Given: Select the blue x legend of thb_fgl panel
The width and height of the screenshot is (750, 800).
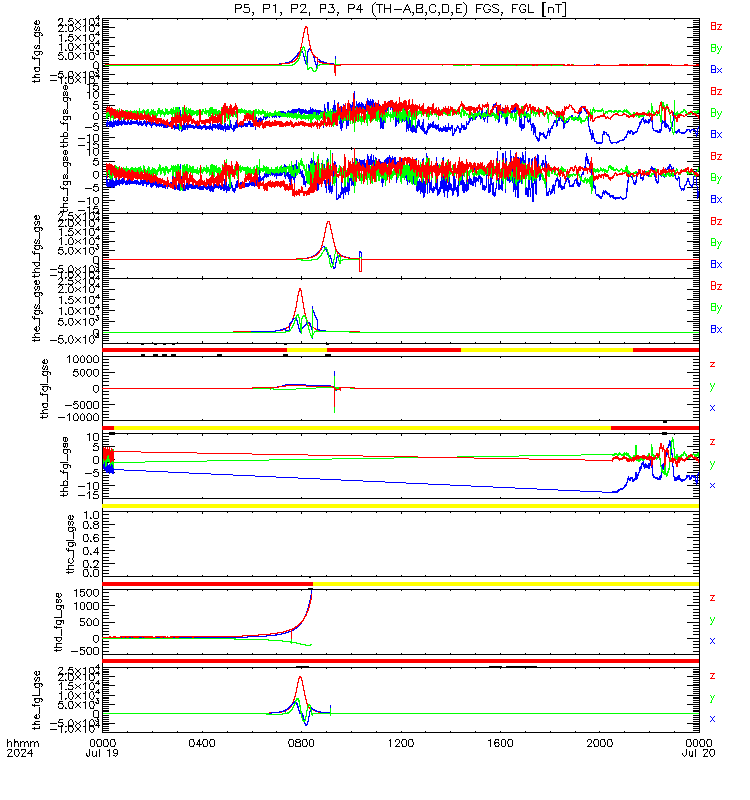Looking at the screenshot, I should (712, 486).
